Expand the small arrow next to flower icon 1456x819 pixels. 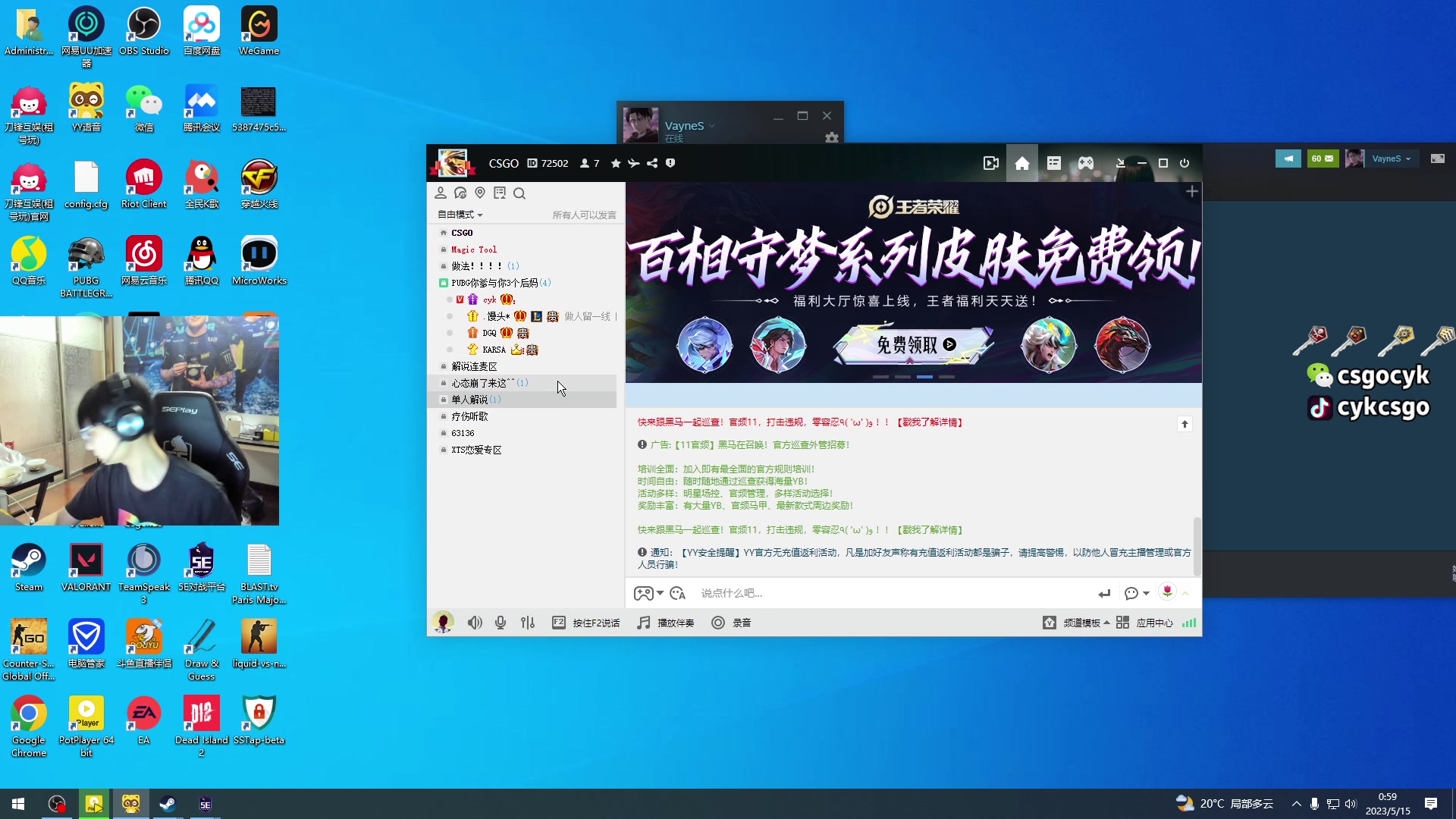coord(1185,593)
